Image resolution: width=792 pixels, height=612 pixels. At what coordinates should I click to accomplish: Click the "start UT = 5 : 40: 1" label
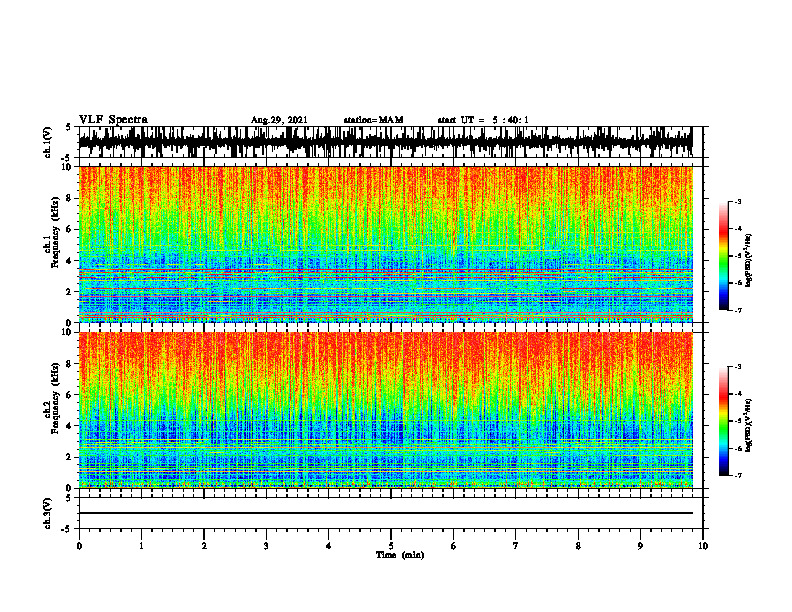pos(483,120)
